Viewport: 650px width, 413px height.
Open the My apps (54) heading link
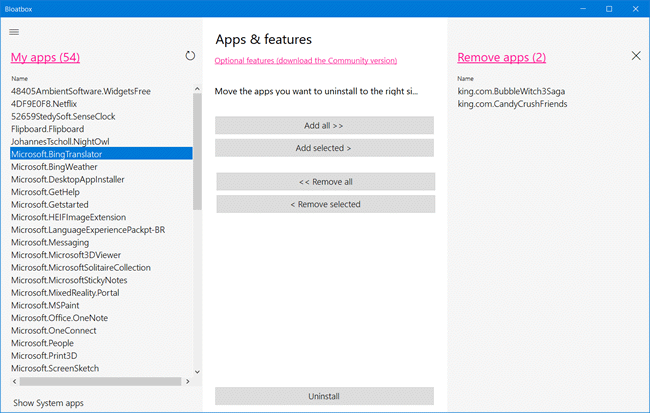click(45, 57)
